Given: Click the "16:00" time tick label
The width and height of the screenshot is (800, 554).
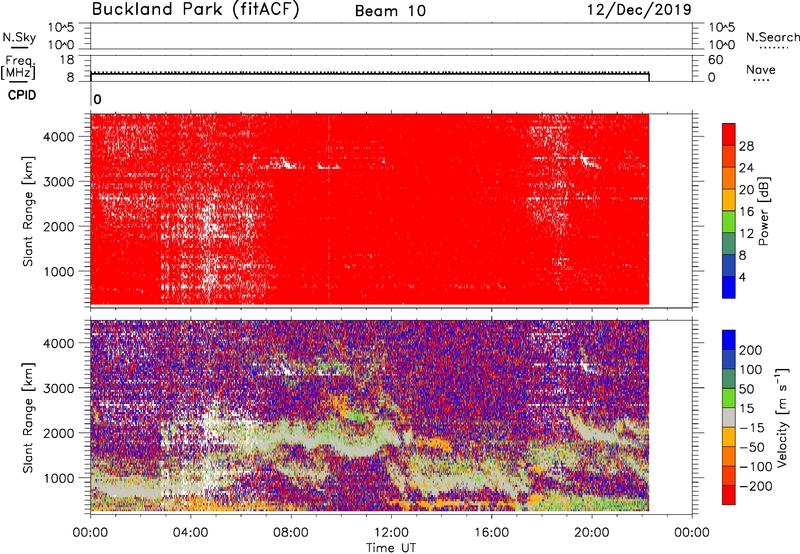Looking at the screenshot, I should pyautogui.click(x=491, y=533).
